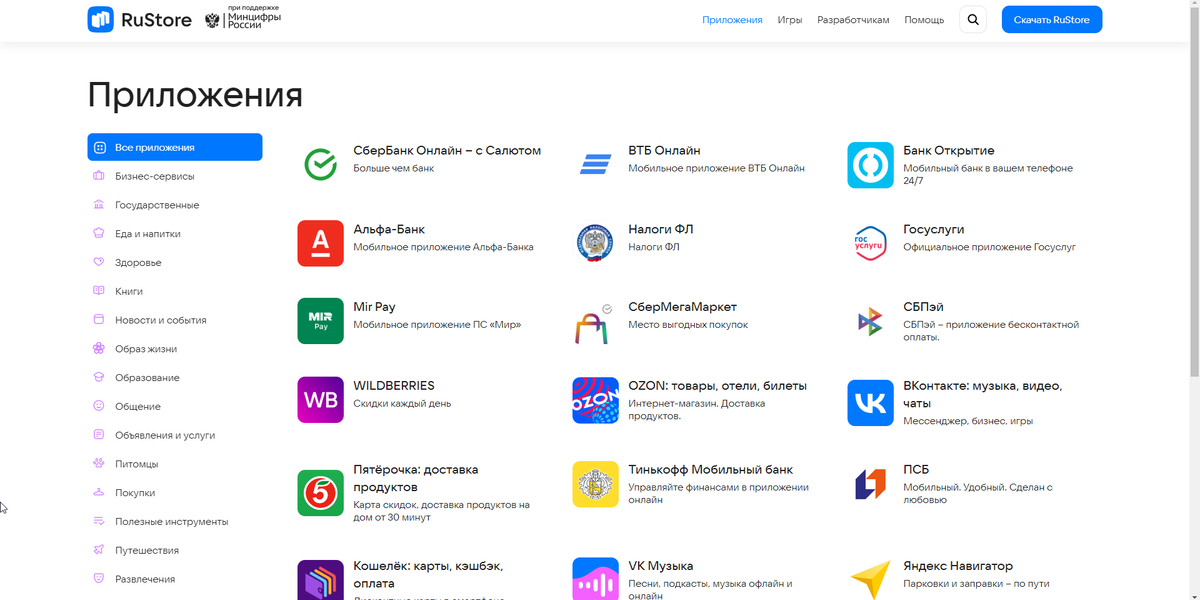Open the ВТБ Онлайн app title
Image resolution: width=1200 pixels, height=600 pixels.
(x=664, y=151)
